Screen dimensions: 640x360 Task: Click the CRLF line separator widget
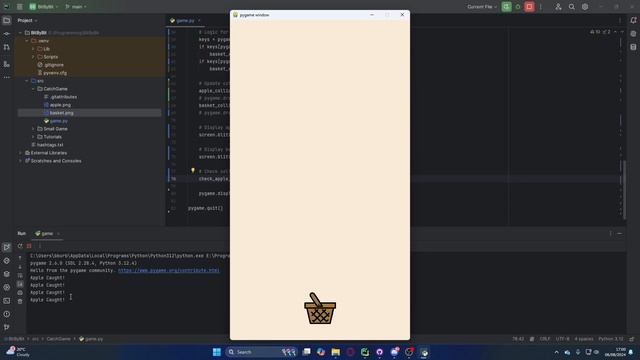544,339
